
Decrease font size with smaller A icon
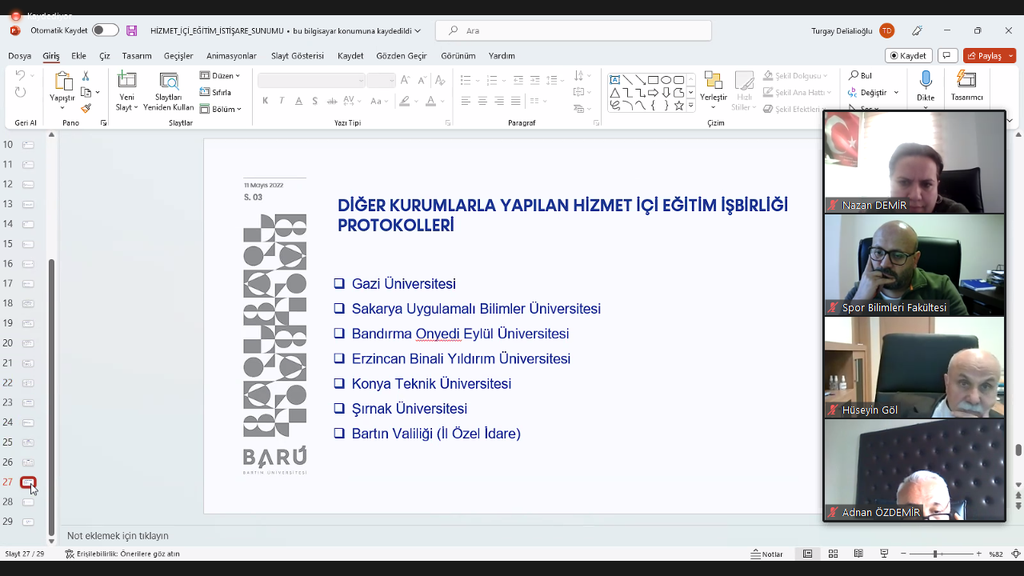tap(422, 80)
